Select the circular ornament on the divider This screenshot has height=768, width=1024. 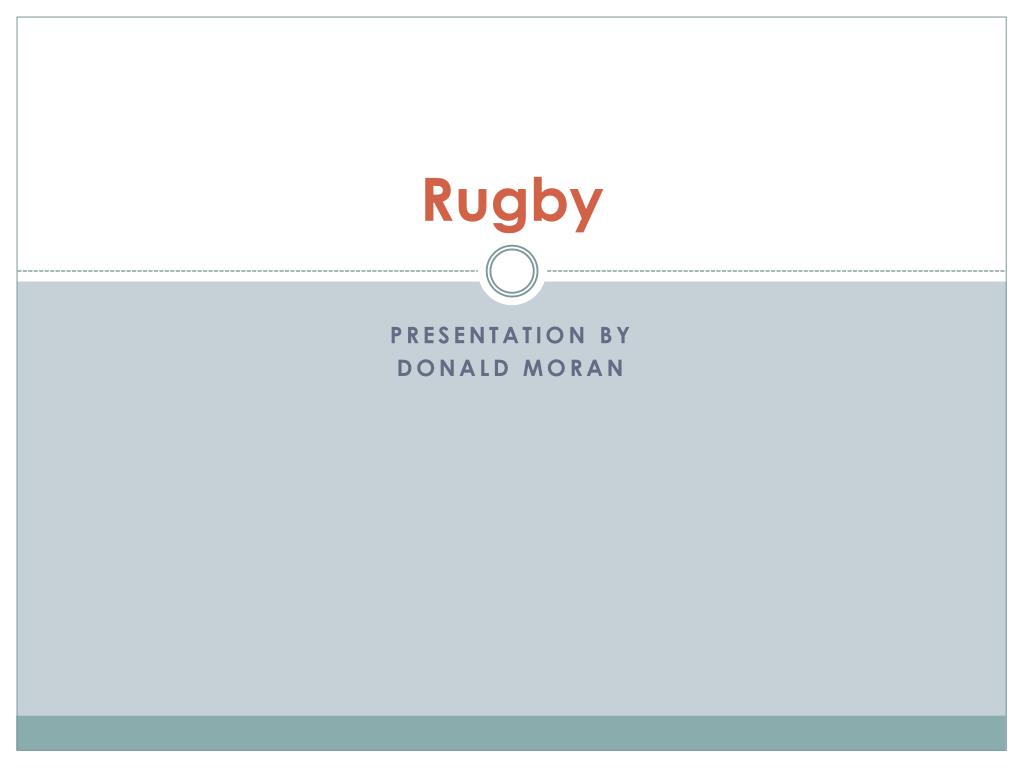tap(512, 271)
